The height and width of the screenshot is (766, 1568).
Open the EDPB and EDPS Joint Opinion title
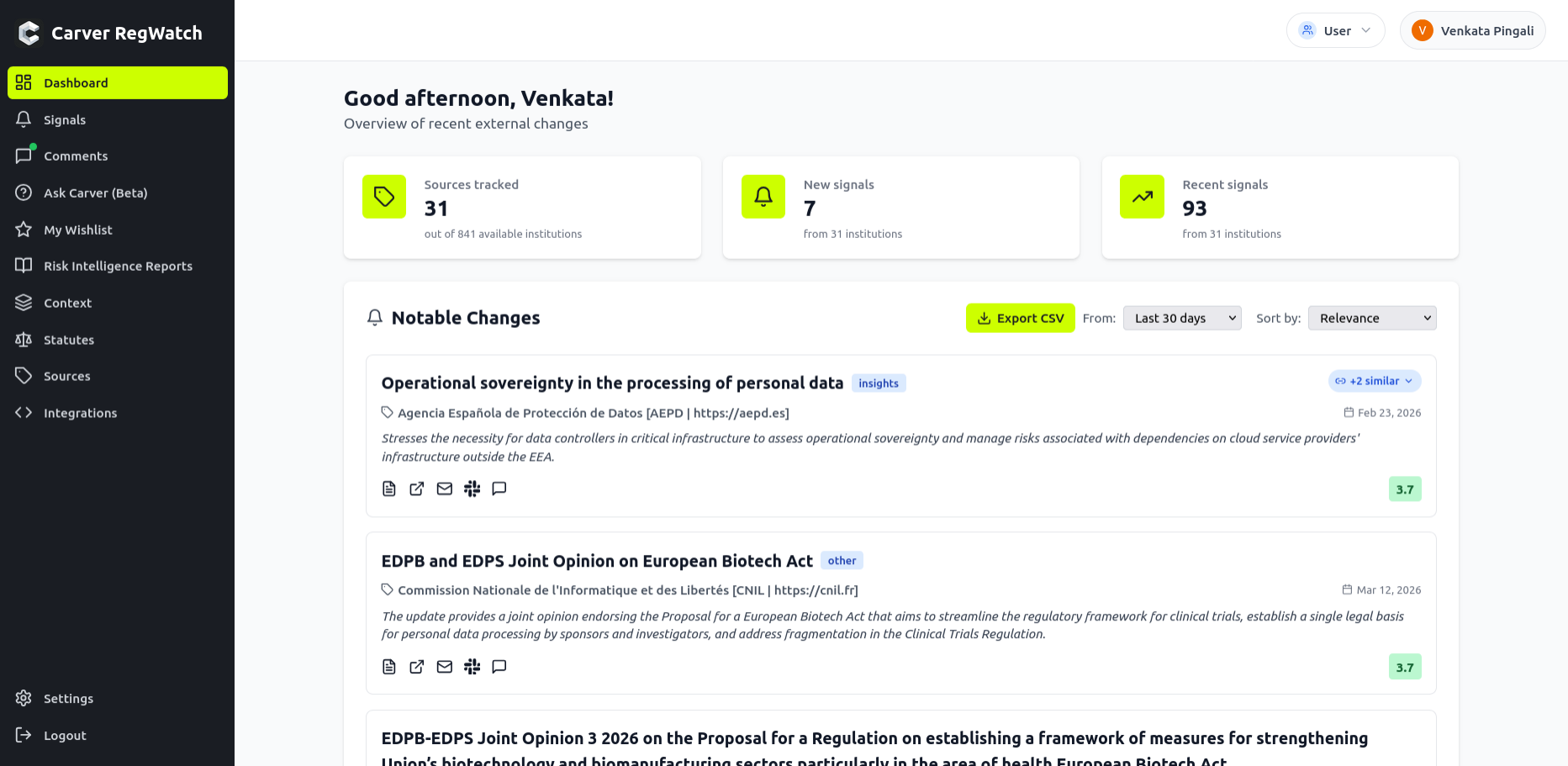[597, 561]
